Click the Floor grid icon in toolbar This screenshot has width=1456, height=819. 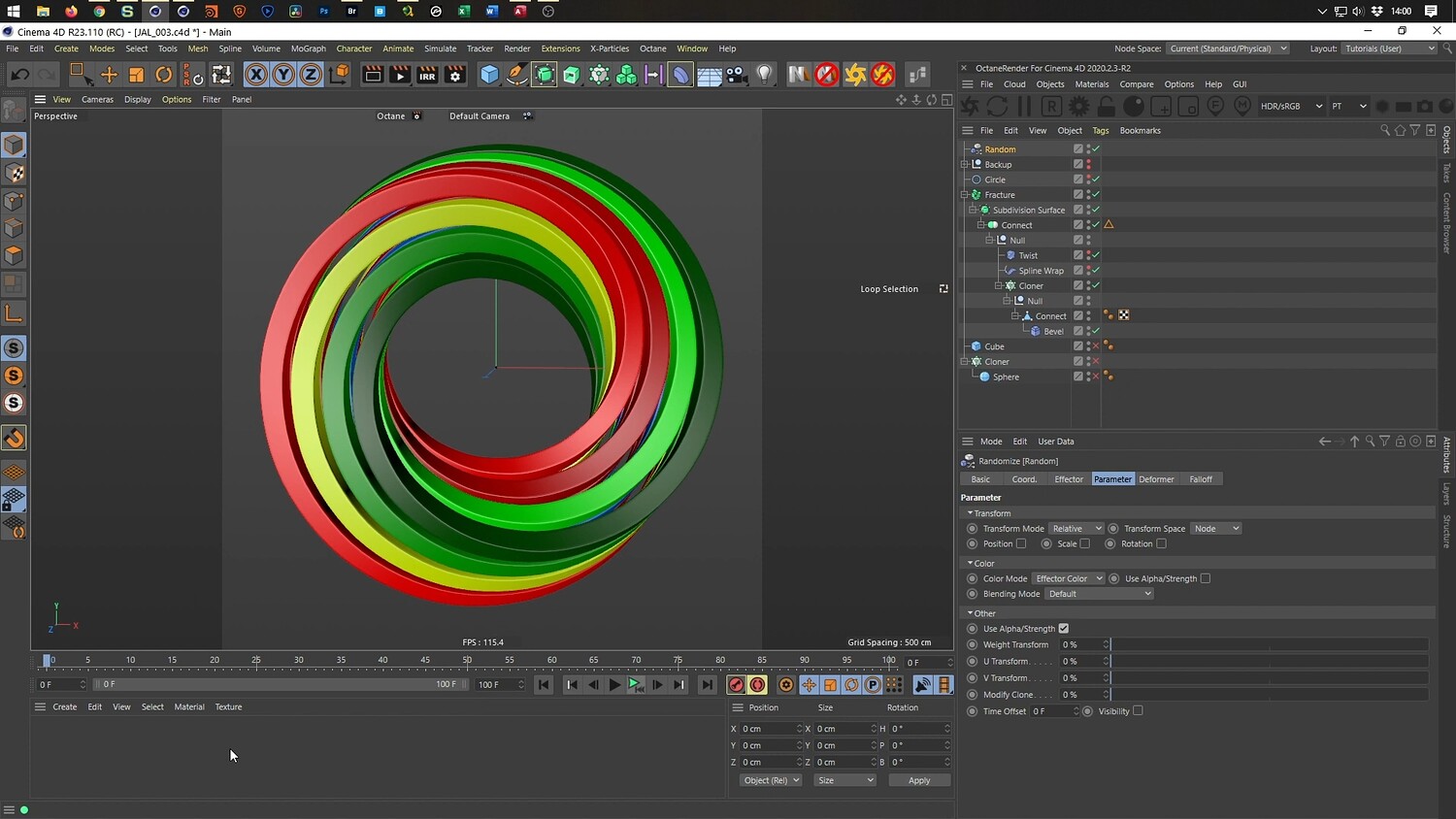click(x=710, y=75)
